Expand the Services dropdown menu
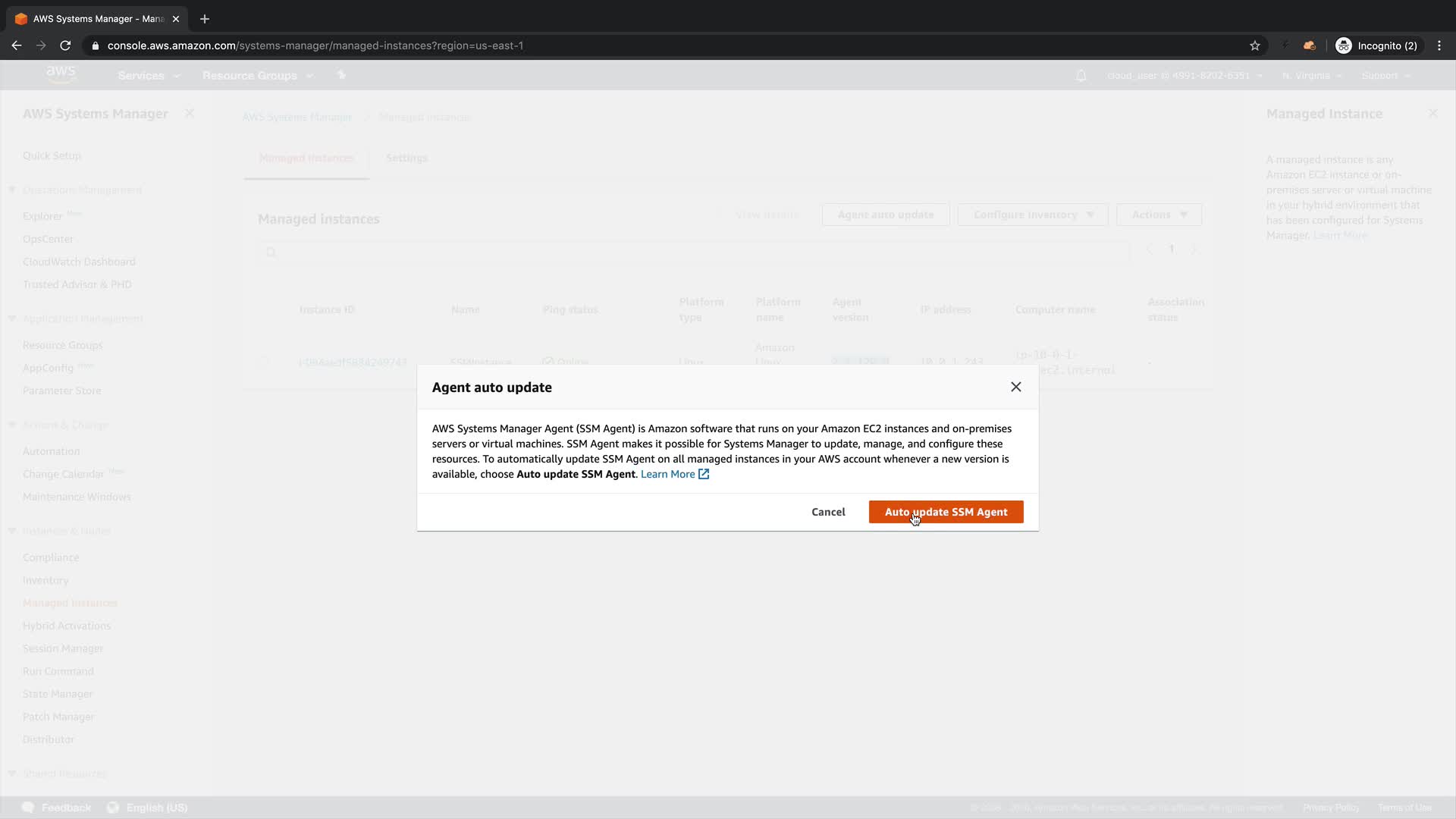1456x819 pixels. (149, 76)
